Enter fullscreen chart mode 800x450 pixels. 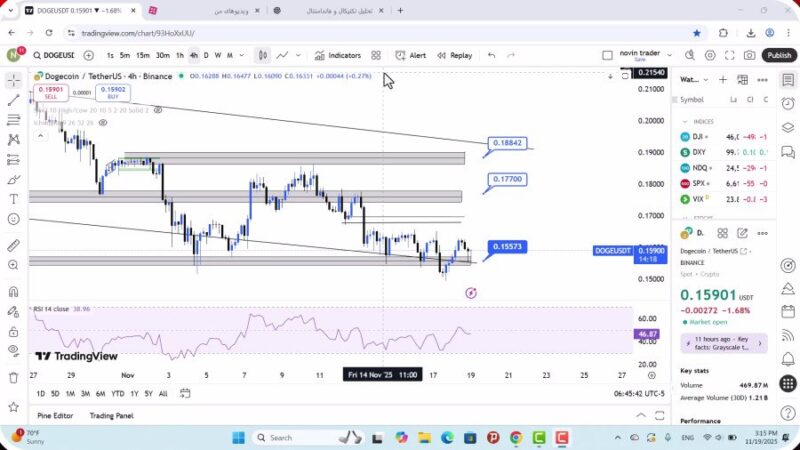pos(730,56)
